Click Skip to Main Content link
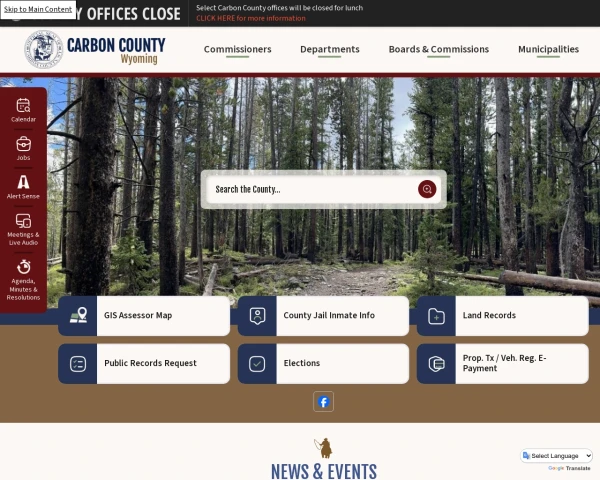 (x=38, y=9)
